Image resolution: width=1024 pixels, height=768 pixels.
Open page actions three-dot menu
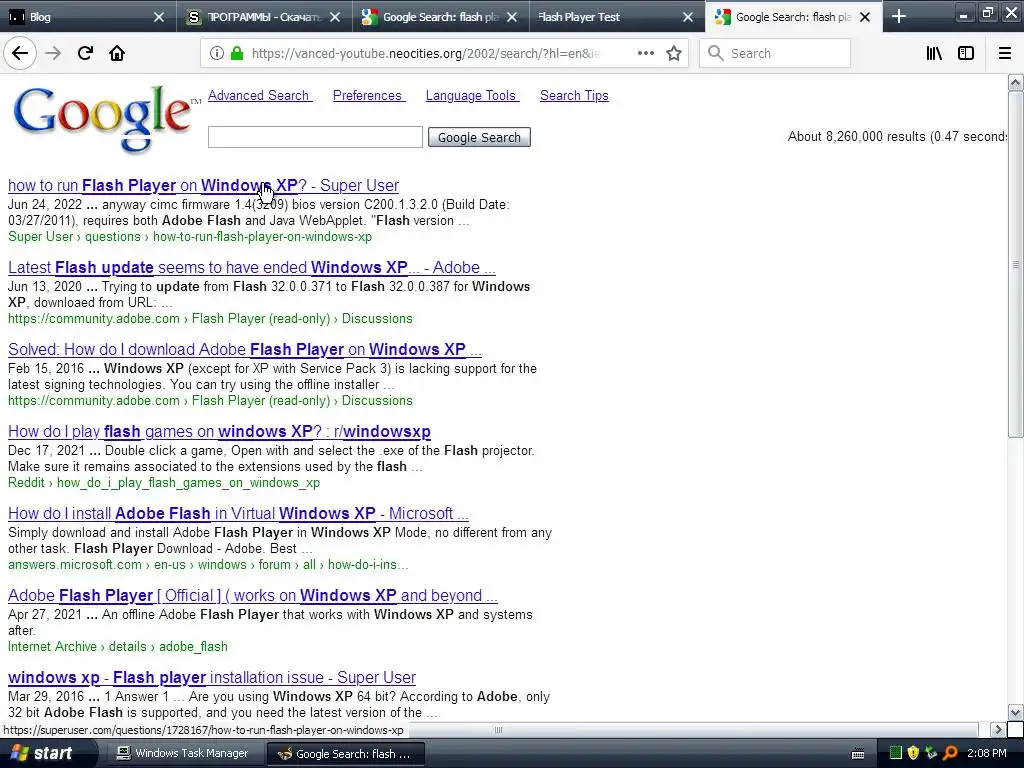(645, 54)
